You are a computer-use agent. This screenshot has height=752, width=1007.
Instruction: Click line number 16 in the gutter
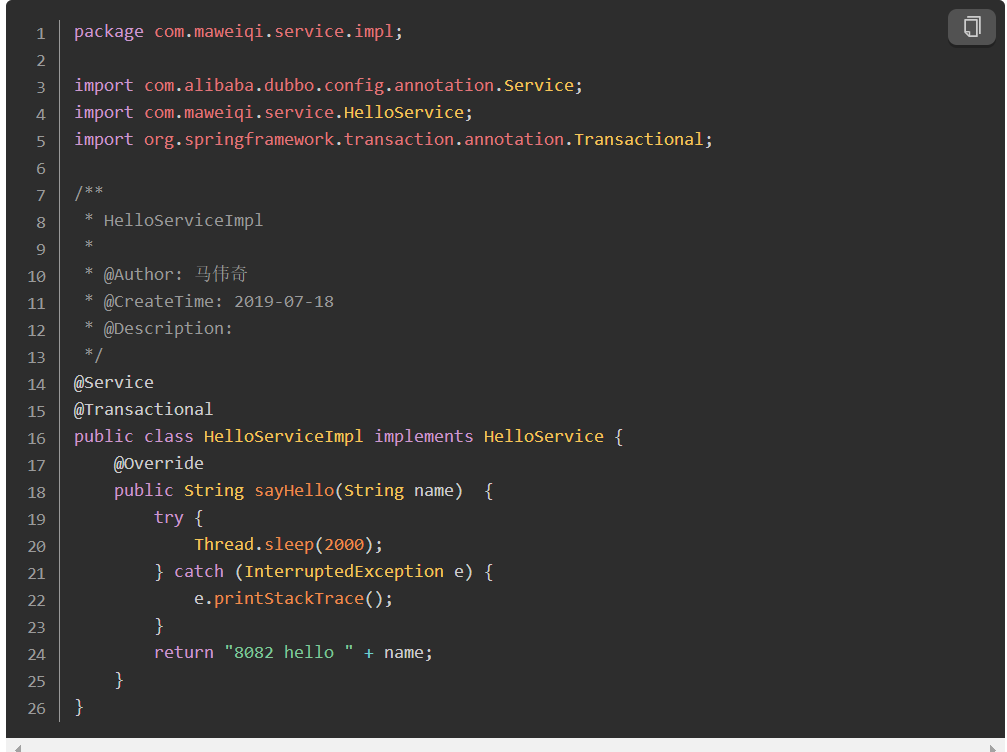(37, 438)
